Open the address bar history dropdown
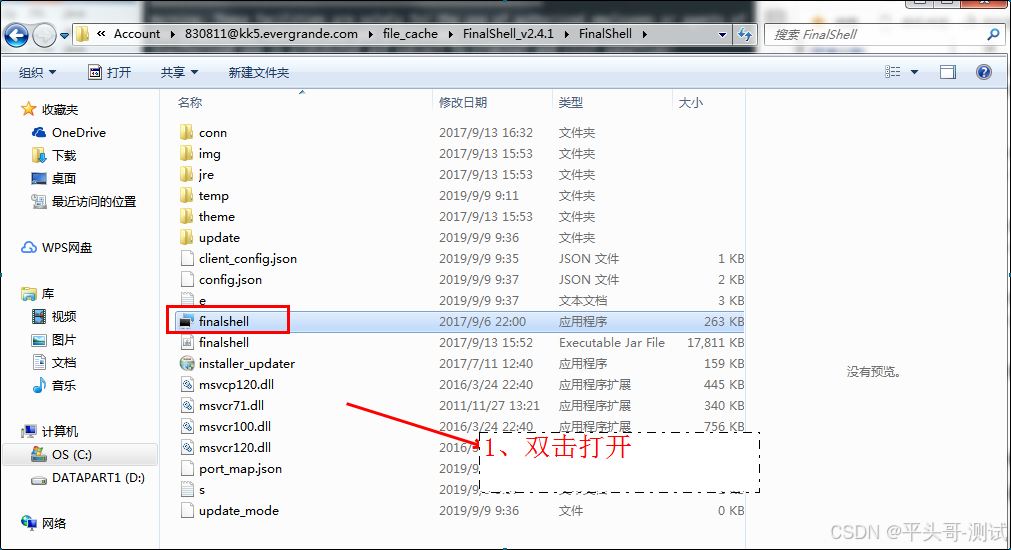This screenshot has height=550, width=1011. (x=722, y=35)
